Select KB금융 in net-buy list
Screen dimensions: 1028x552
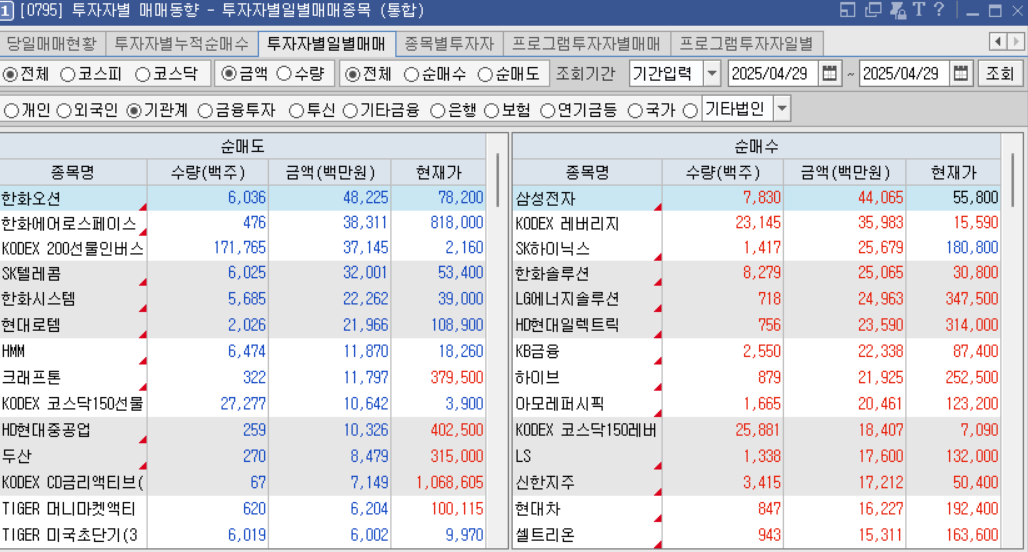point(757,351)
